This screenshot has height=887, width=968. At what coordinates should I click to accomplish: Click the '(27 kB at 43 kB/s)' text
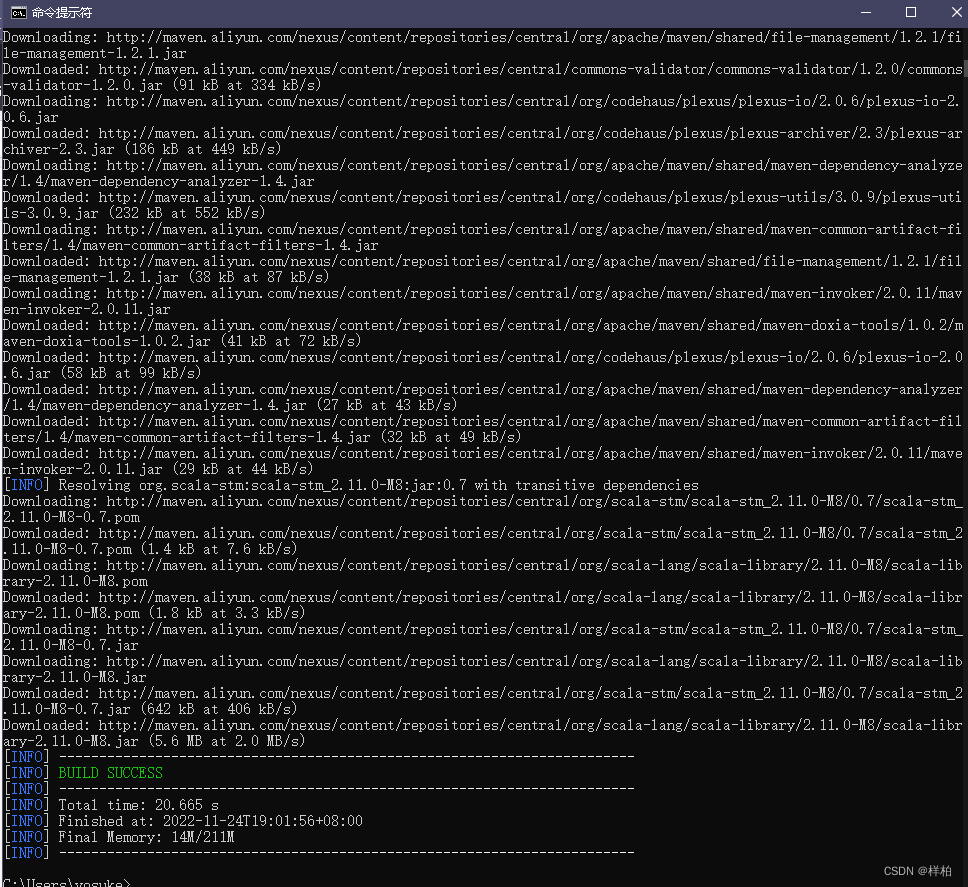(x=387, y=405)
